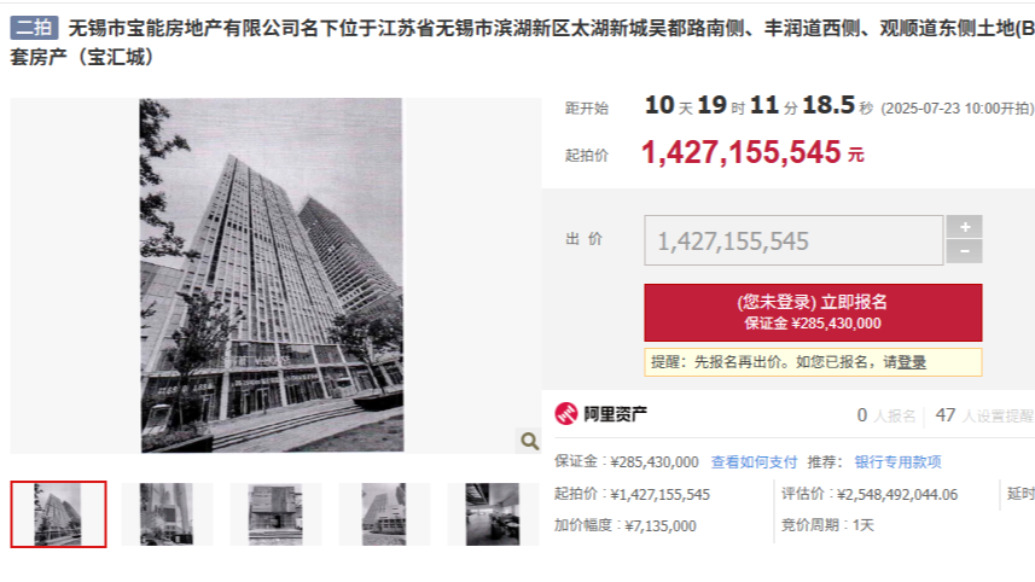Screen dimensions: 1035x582
Task: Select the fourth building thumbnail
Action: [384, 514]
